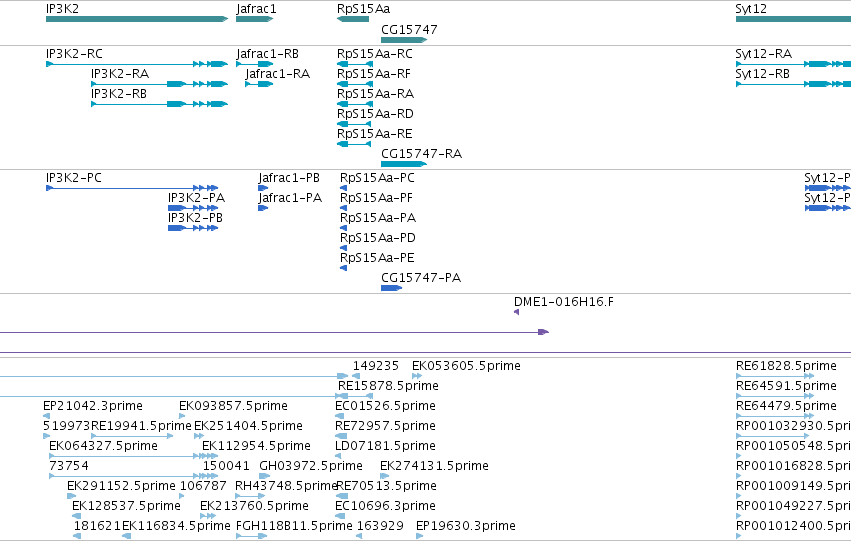
Task: Select EST EK251404.5prime
Action: [x=199, y=436]
